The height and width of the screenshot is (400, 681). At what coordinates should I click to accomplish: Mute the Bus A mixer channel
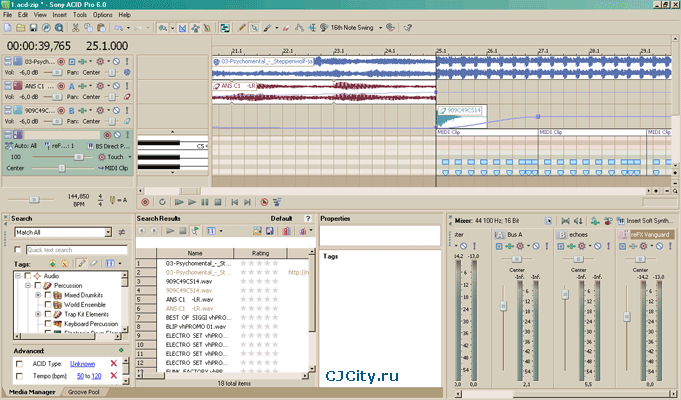point(536,246)
